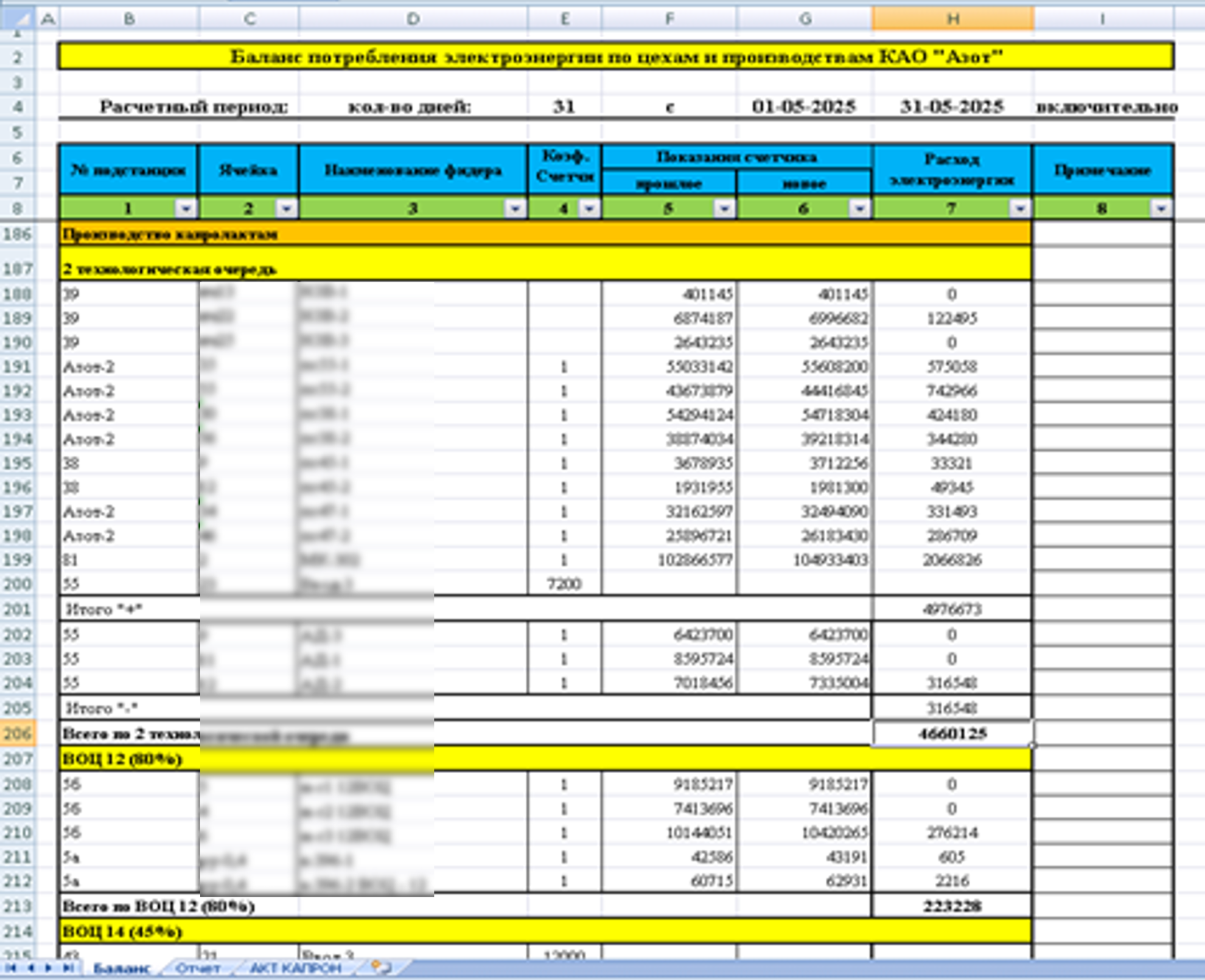The image size is (1205, 980).
Task: Select row 206 header
Action: [x=17, y=734]
